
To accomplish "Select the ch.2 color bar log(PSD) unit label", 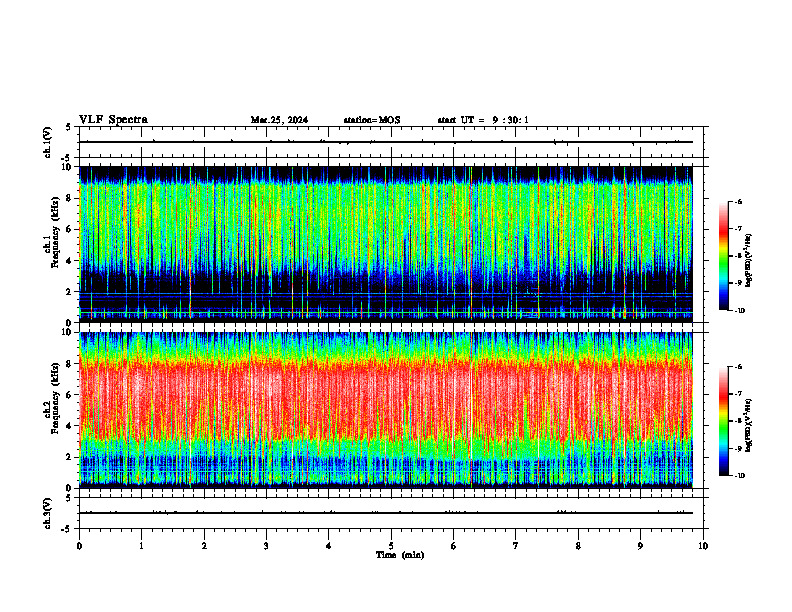I will (749, 426).
